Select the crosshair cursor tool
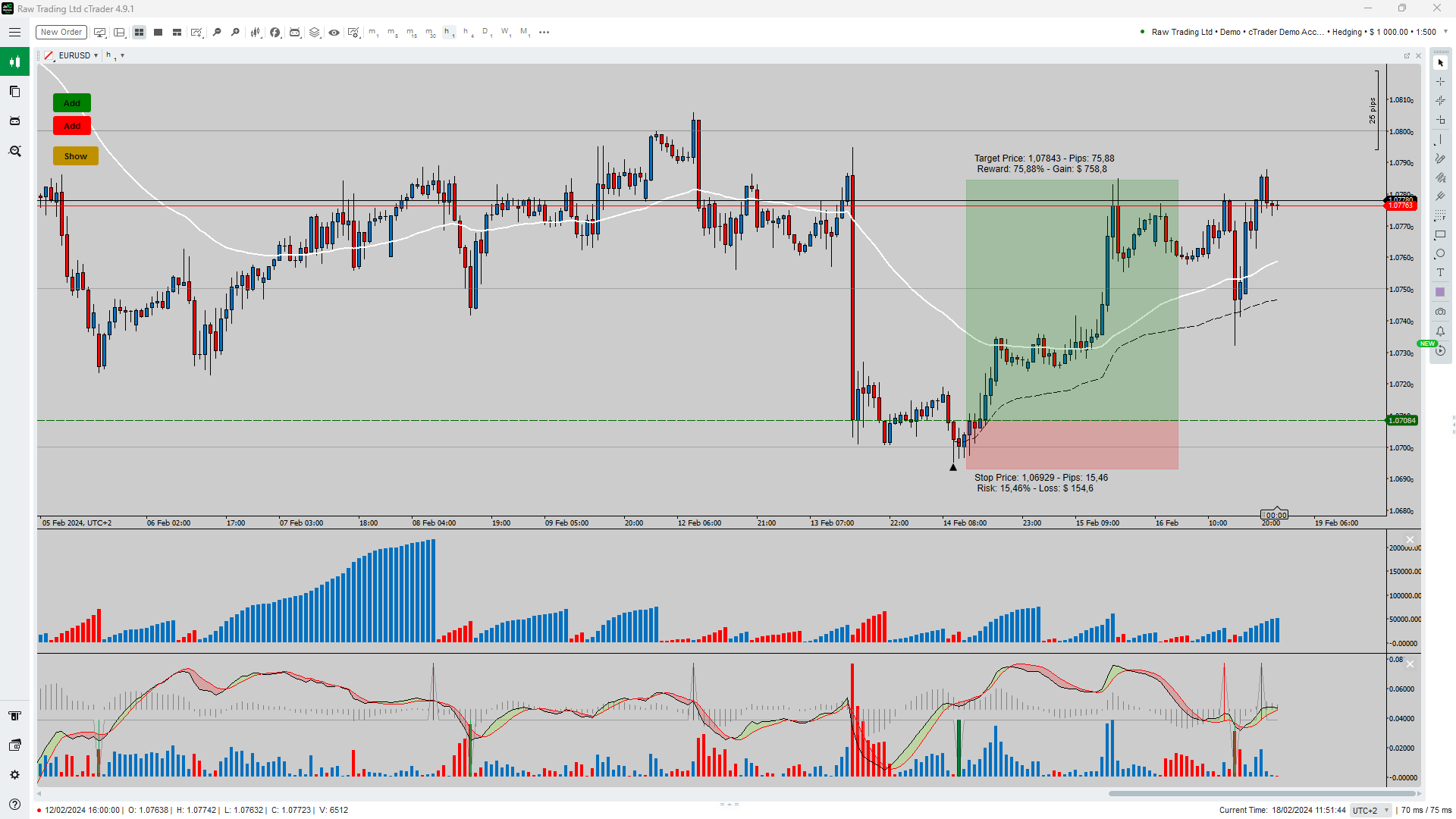1456x819 pixels. (x=1440, y=82)
